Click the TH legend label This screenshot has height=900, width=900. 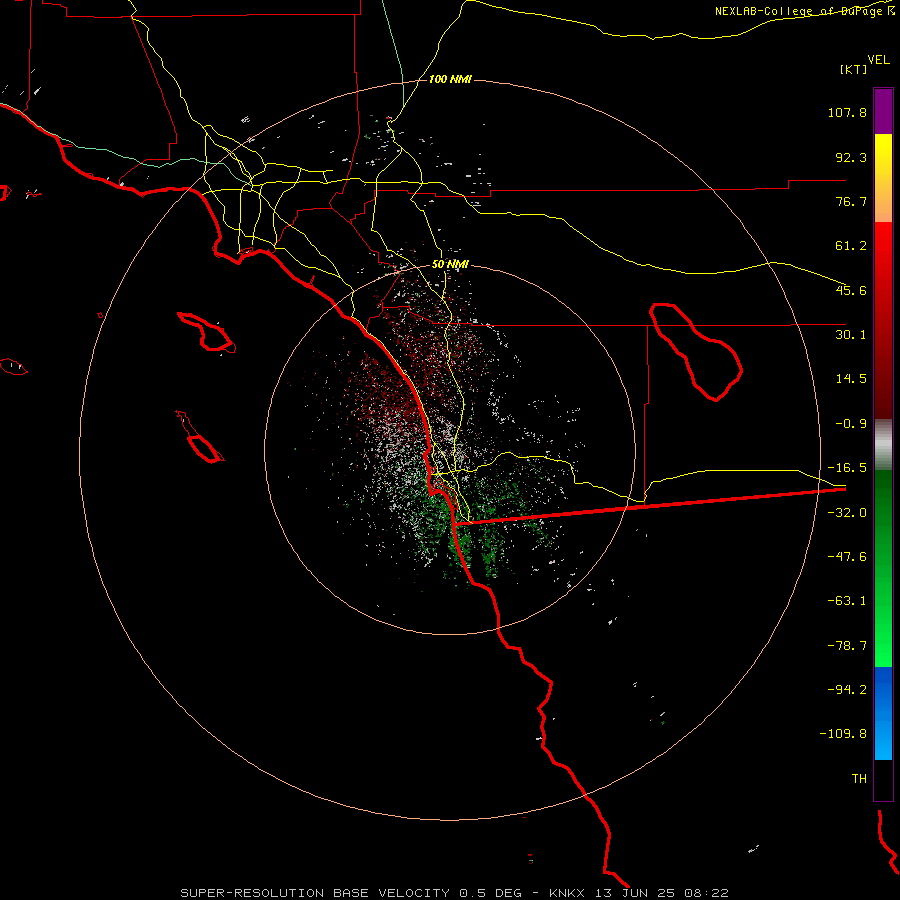point(859,779)
